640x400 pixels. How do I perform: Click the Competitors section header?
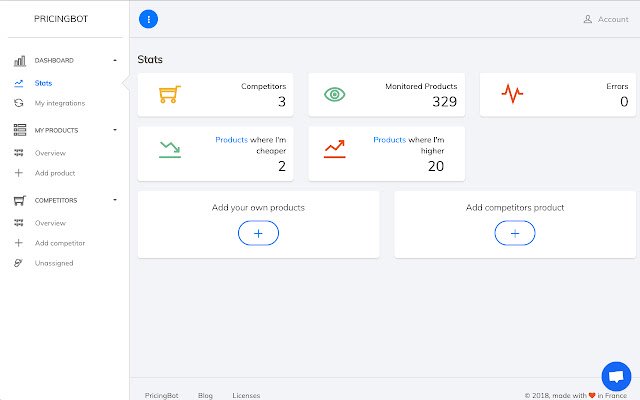[x=56, y=200]
